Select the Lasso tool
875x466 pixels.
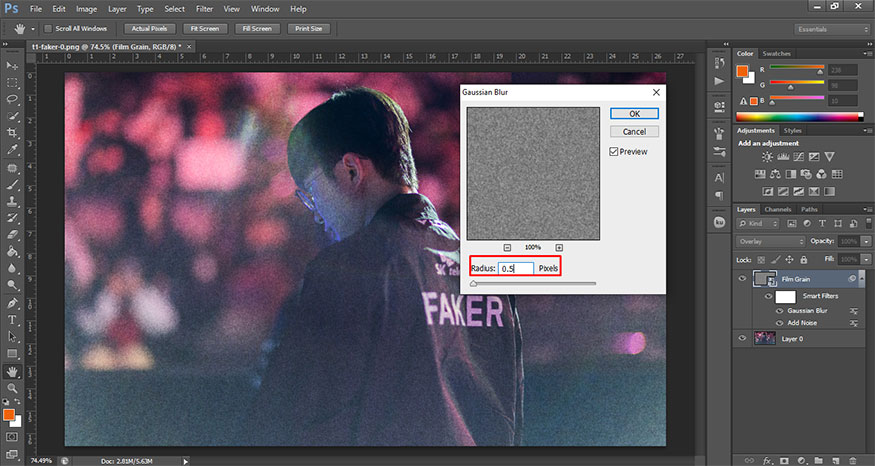point(13,99)
